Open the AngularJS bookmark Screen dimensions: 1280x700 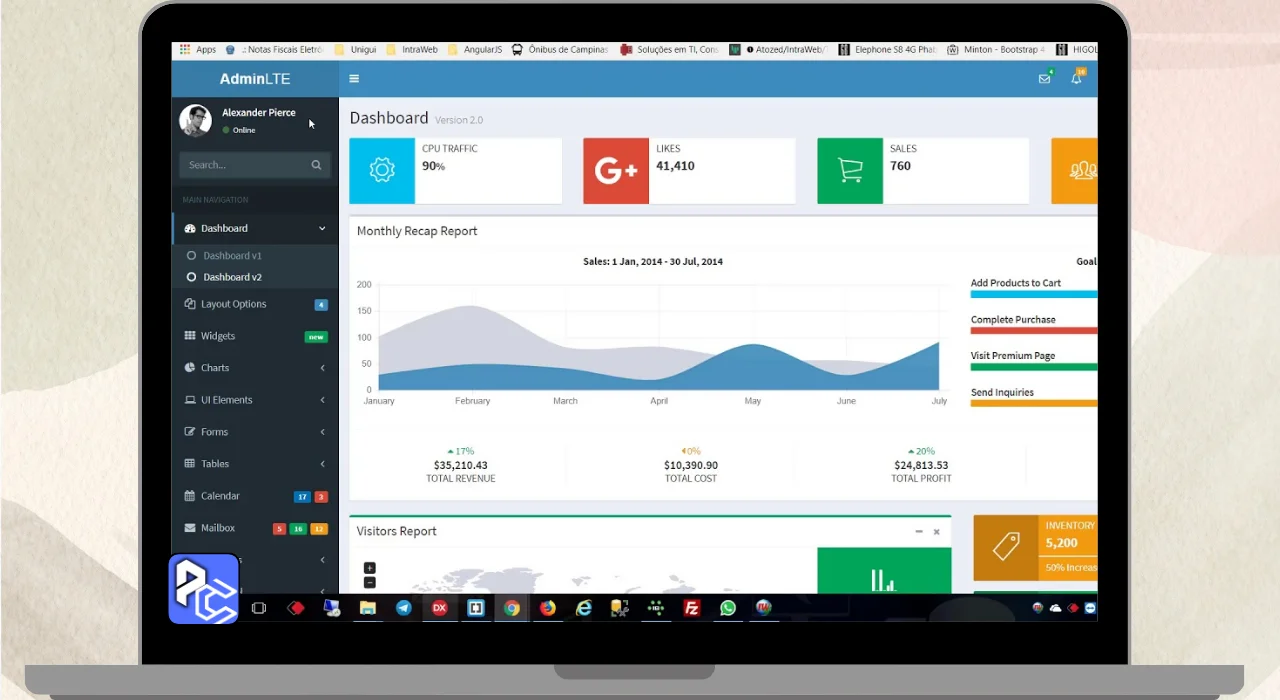[475, 49]
